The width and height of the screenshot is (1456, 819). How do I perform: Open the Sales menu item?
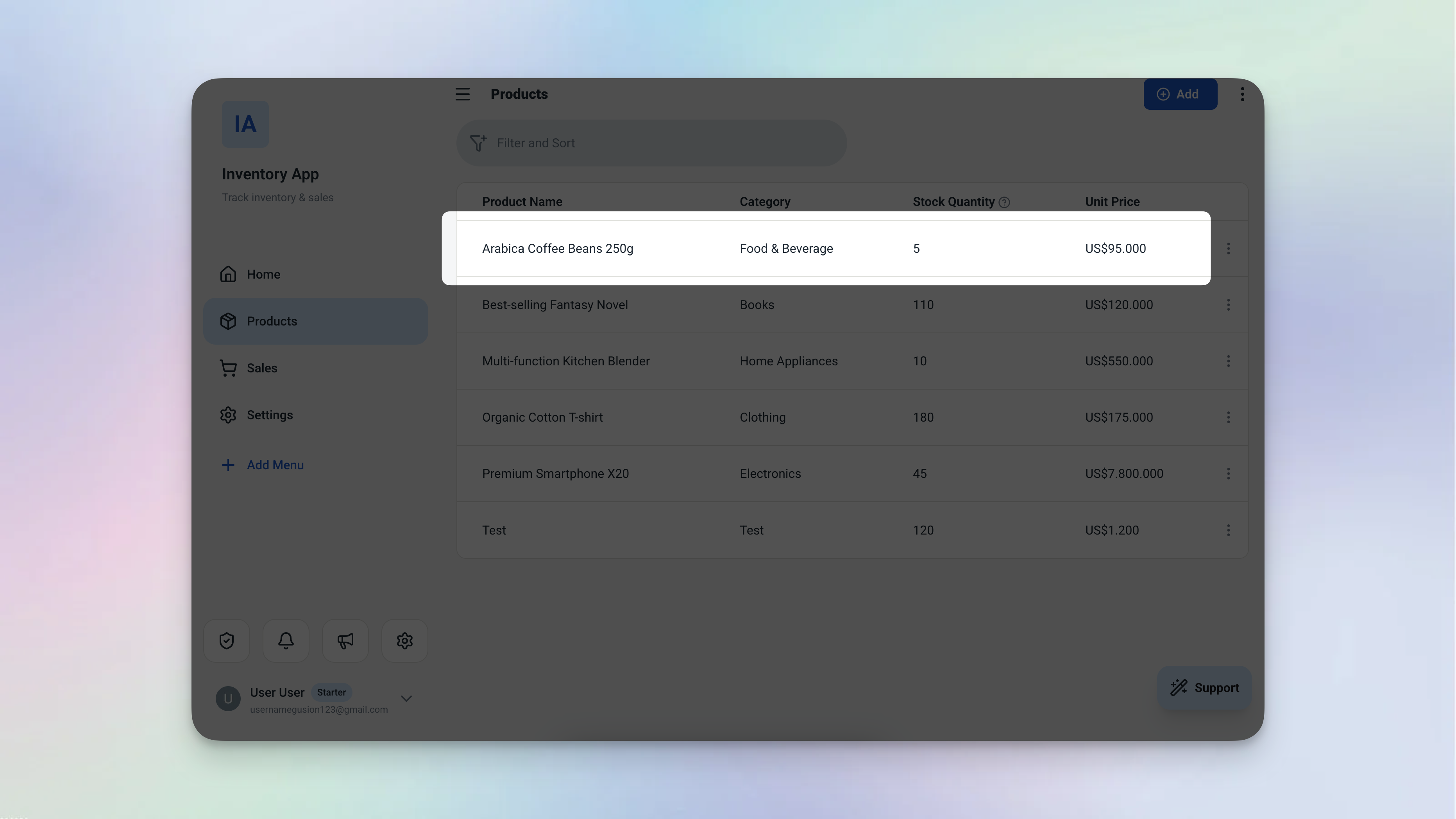coord(315,368)
